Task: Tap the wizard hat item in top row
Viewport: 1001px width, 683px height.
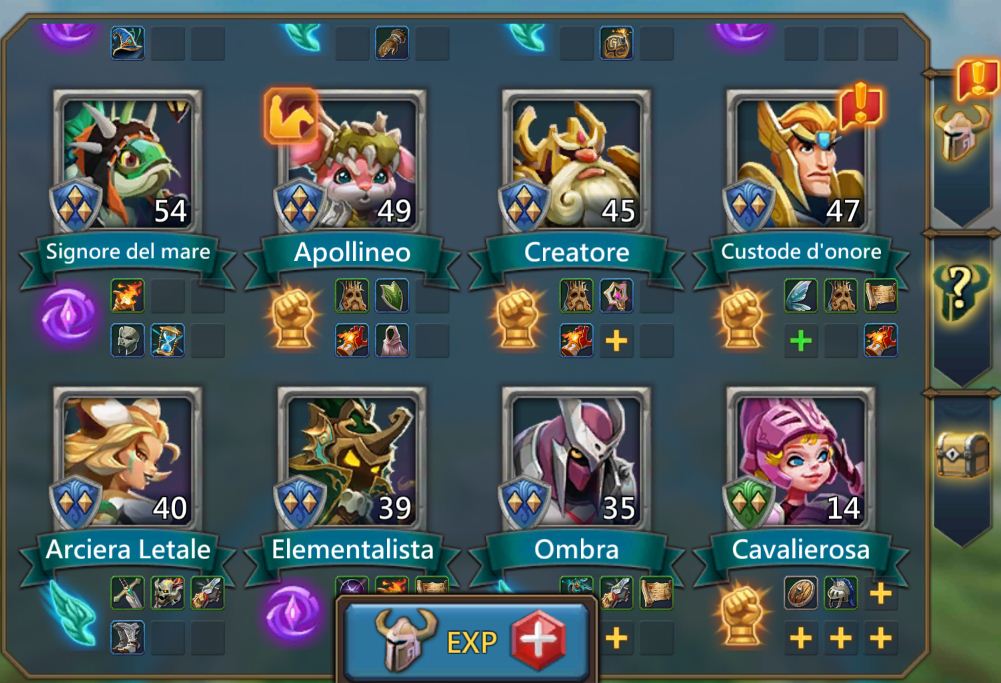Action: coord(128,43)
